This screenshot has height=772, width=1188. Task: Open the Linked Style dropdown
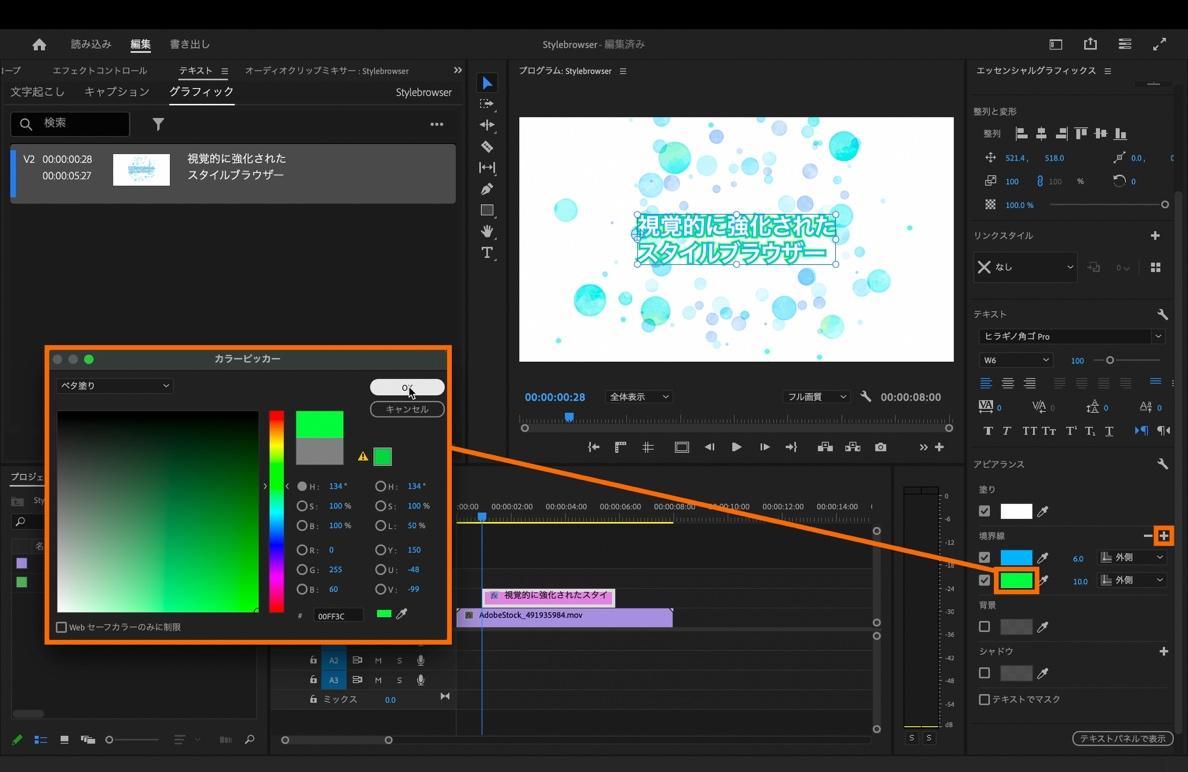coord(1025,267)
